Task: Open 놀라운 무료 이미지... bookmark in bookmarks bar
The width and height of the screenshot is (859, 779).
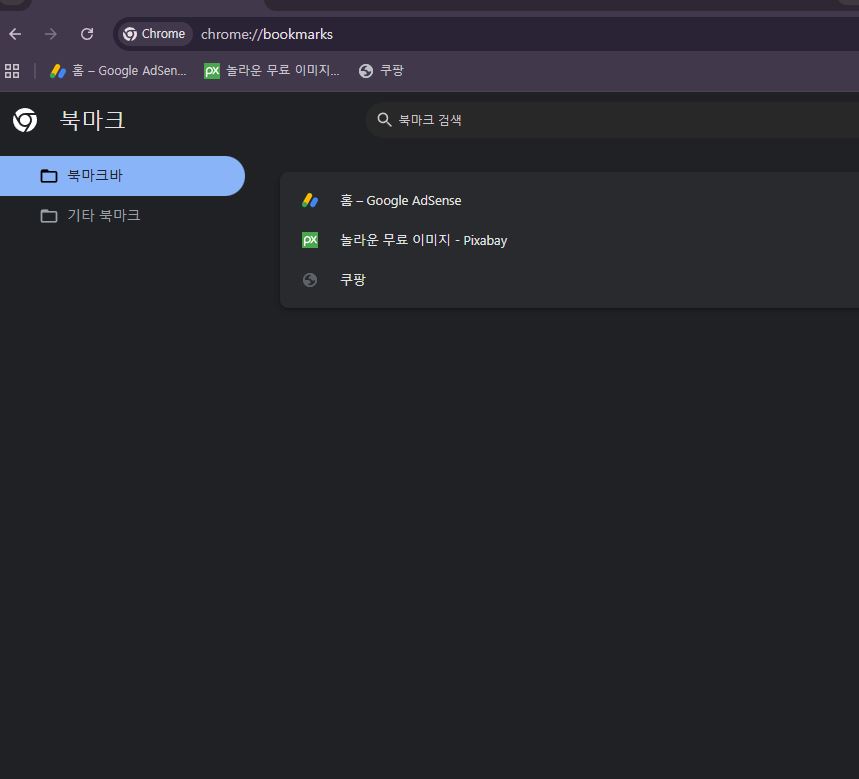Action: (272, 71)
